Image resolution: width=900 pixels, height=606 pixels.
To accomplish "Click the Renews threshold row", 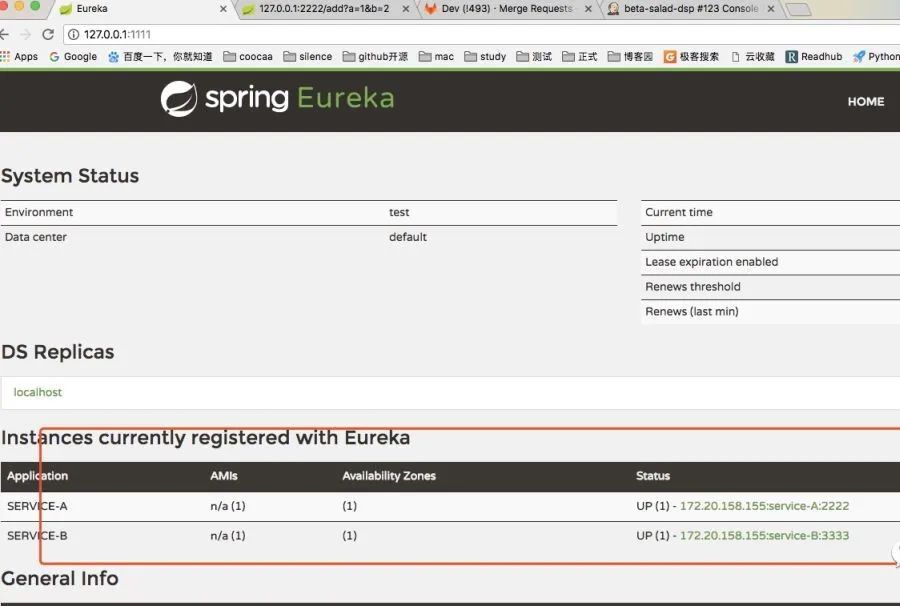I will tap(770, 286).
